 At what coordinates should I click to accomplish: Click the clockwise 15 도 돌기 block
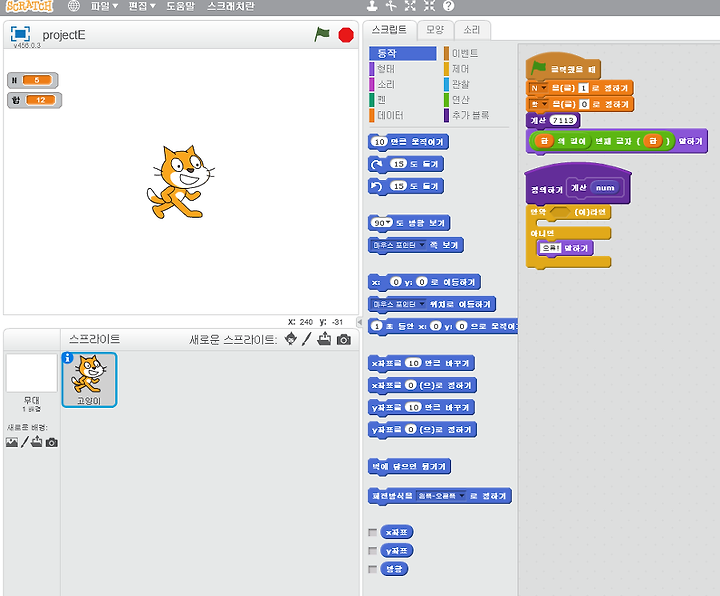pyautogui.click(x=406, y=164)
